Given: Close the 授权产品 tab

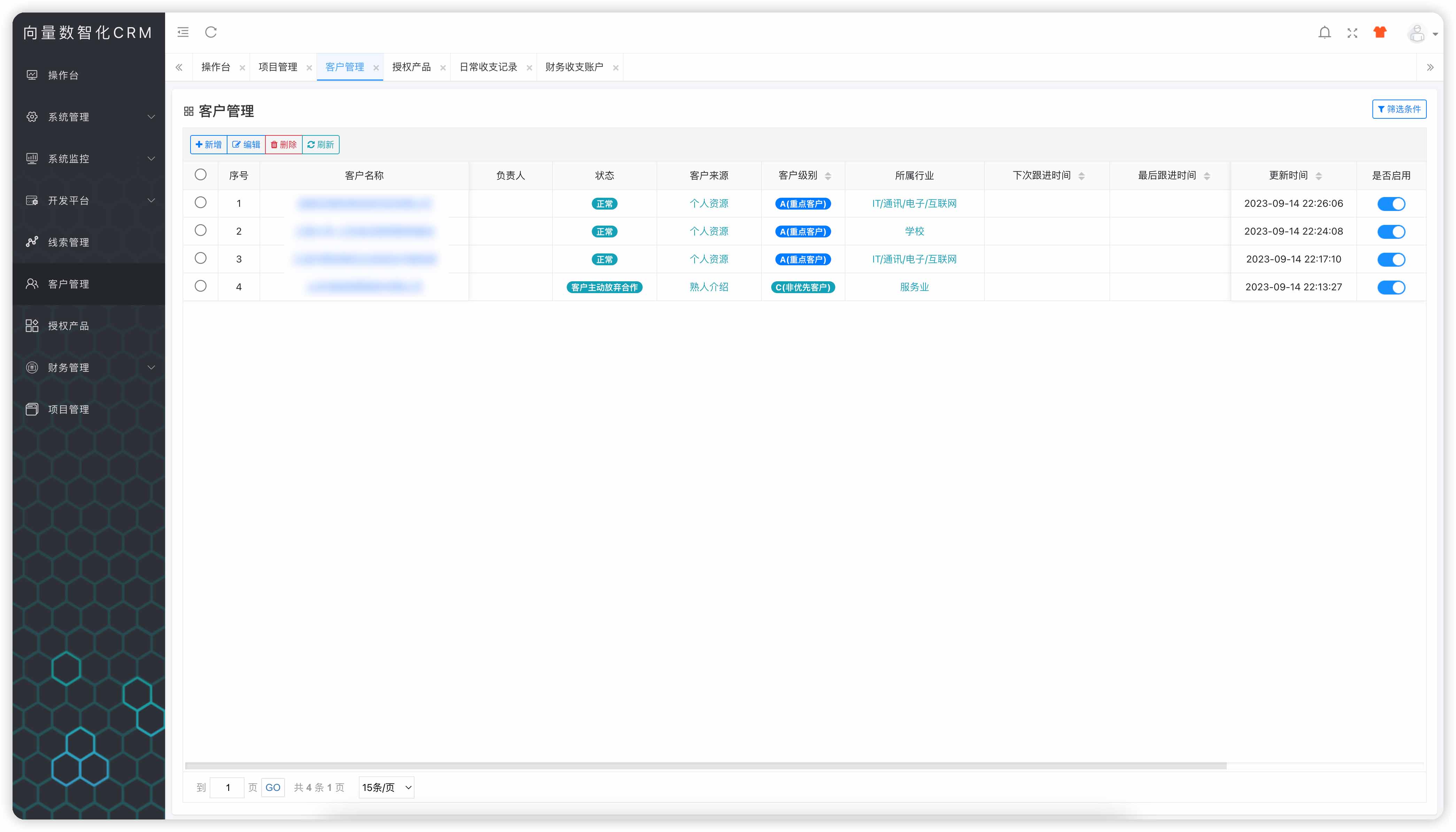Looking at the screenshot, I should coord(443,68).
